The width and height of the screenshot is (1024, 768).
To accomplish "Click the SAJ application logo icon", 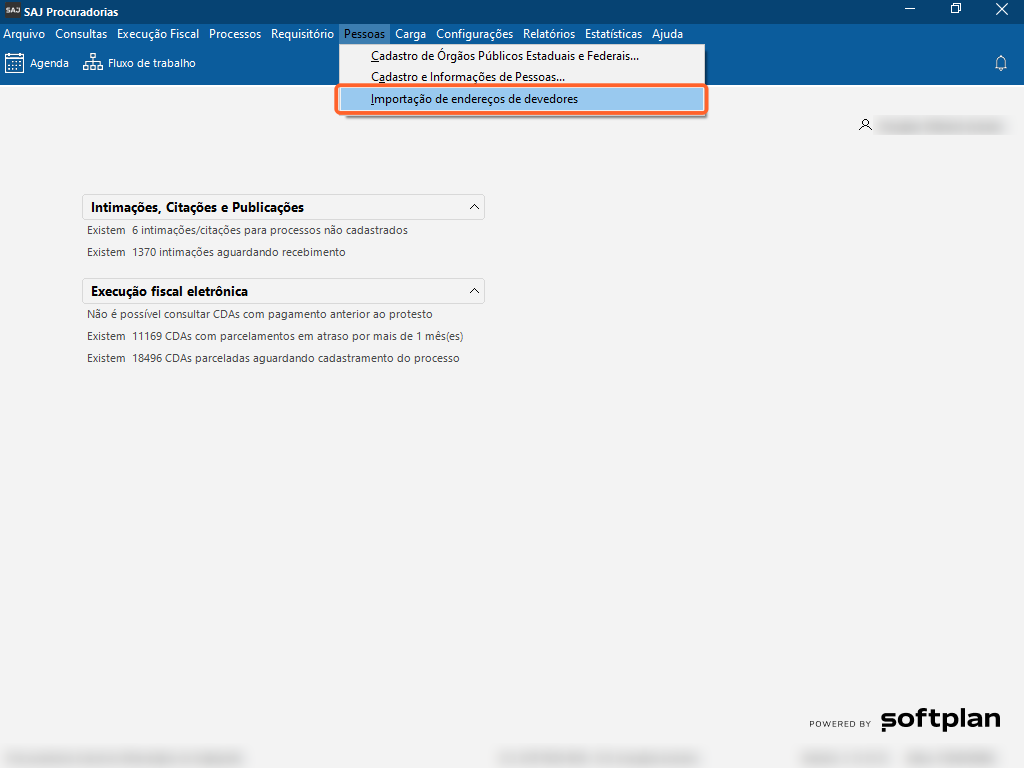I will 12,10.
